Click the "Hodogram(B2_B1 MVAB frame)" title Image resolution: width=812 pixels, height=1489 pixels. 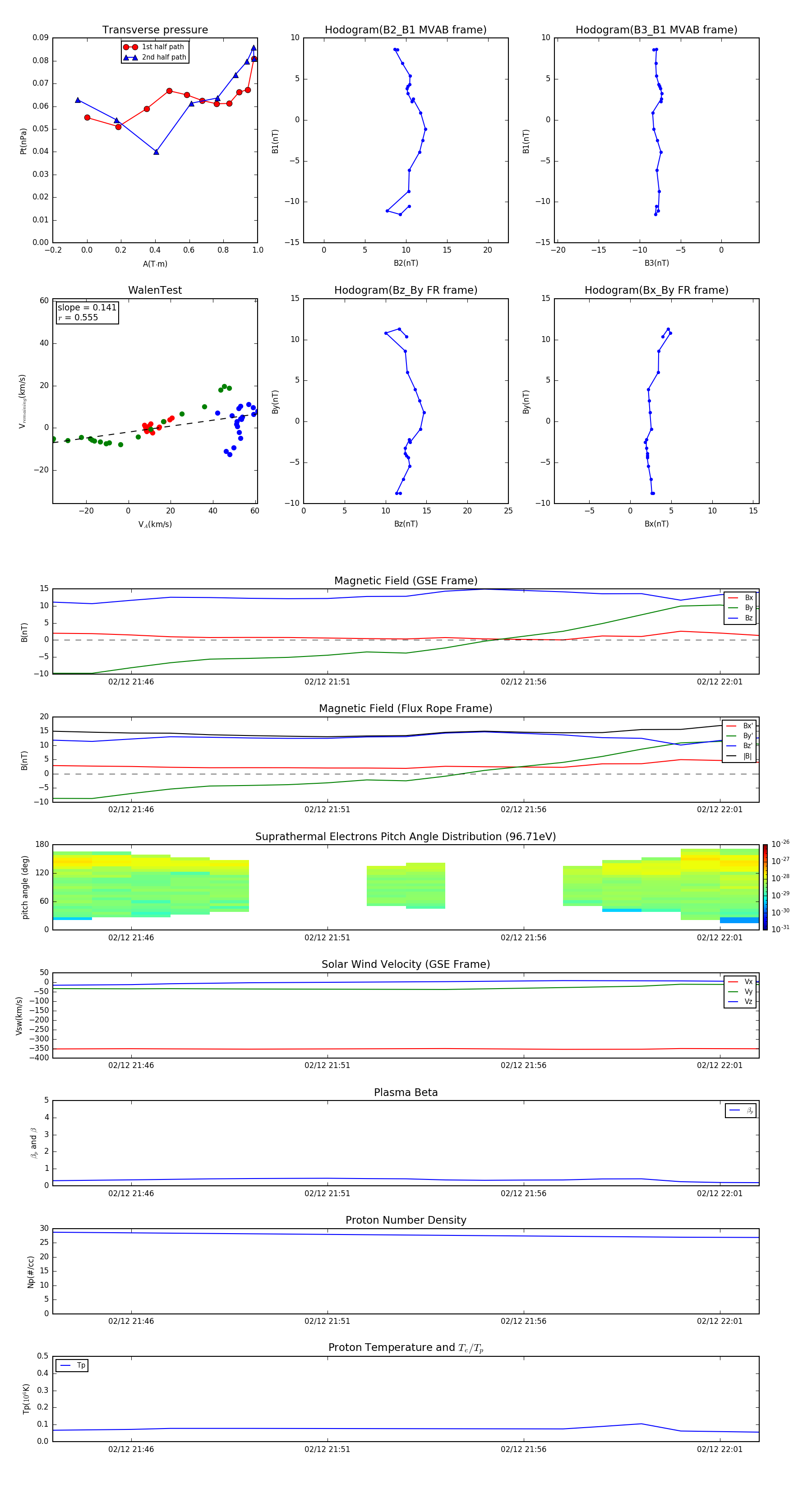coord(406,30)
